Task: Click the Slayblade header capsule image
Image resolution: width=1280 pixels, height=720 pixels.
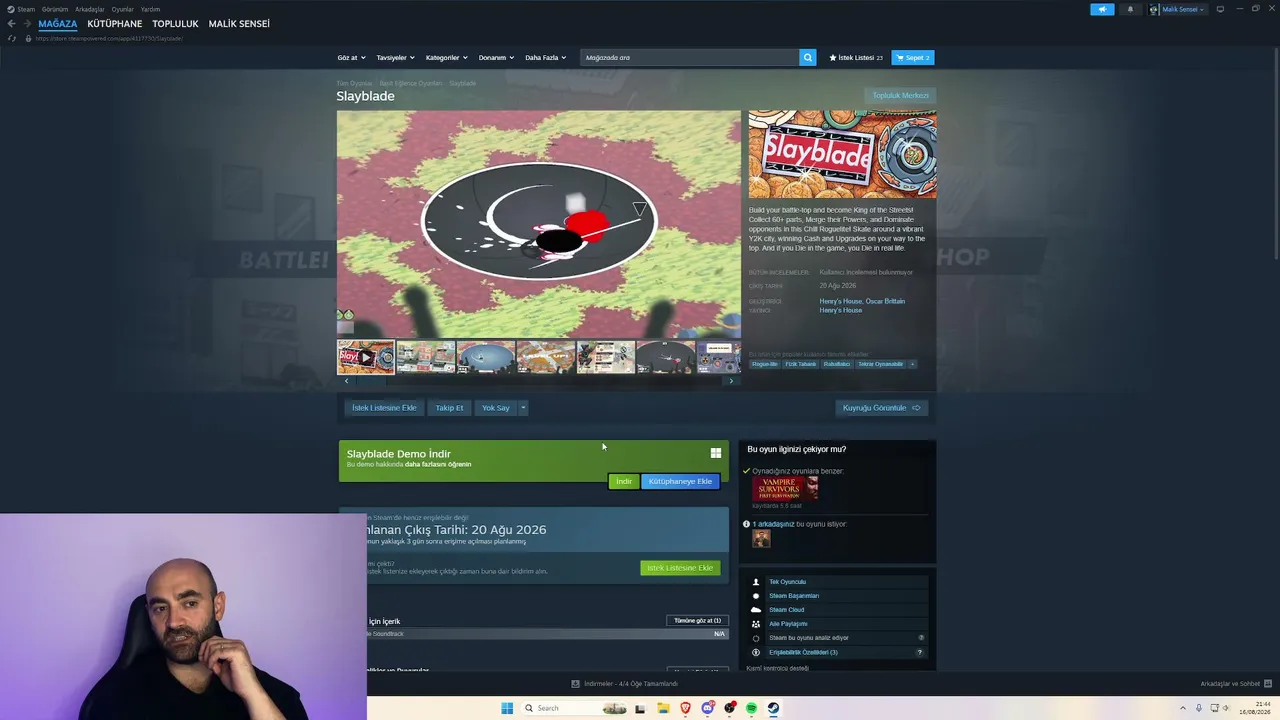Action: [842, 155]
